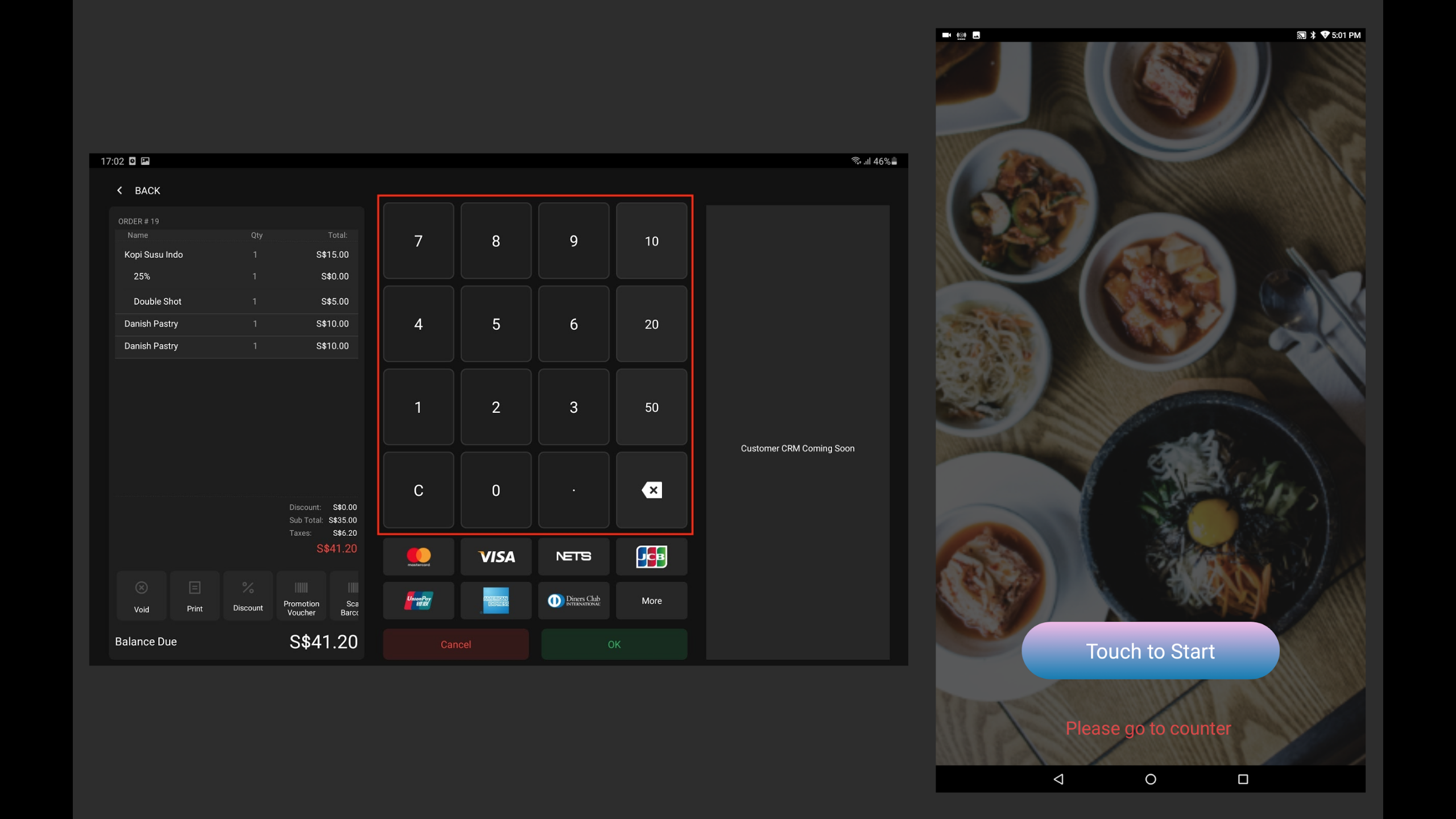This screenshot has width=1456, height=819.
Task: Go BACK using the chevron arrow
Action: click(x=119, y=191)
